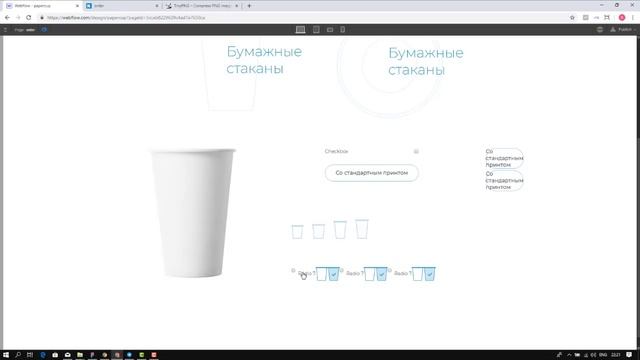
Task: Click the large white paper cup image
Action: point(193,213)
